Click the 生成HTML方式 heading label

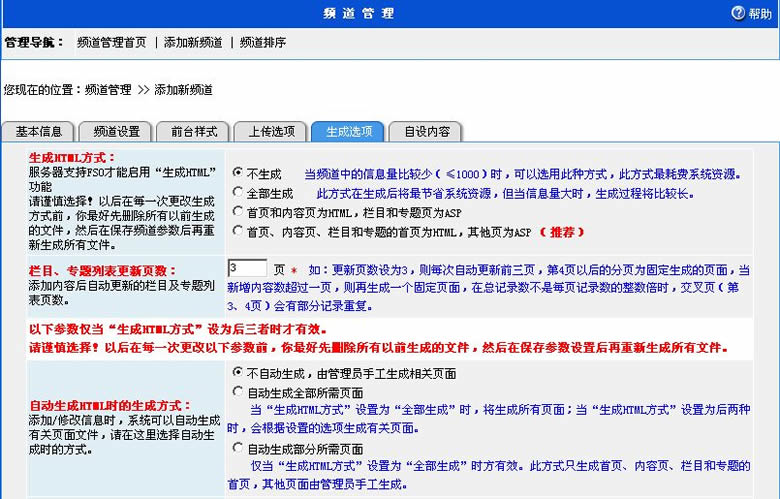[72, 158]
